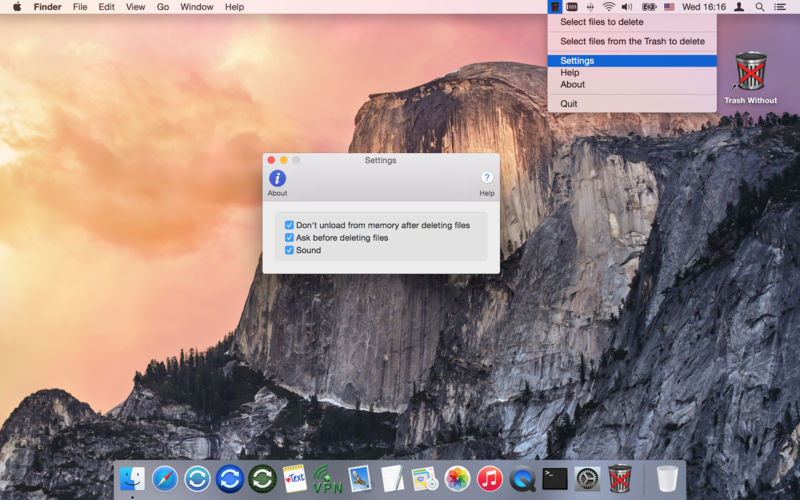Open Spotlight search magnifier icon

[x=760, y=7]
